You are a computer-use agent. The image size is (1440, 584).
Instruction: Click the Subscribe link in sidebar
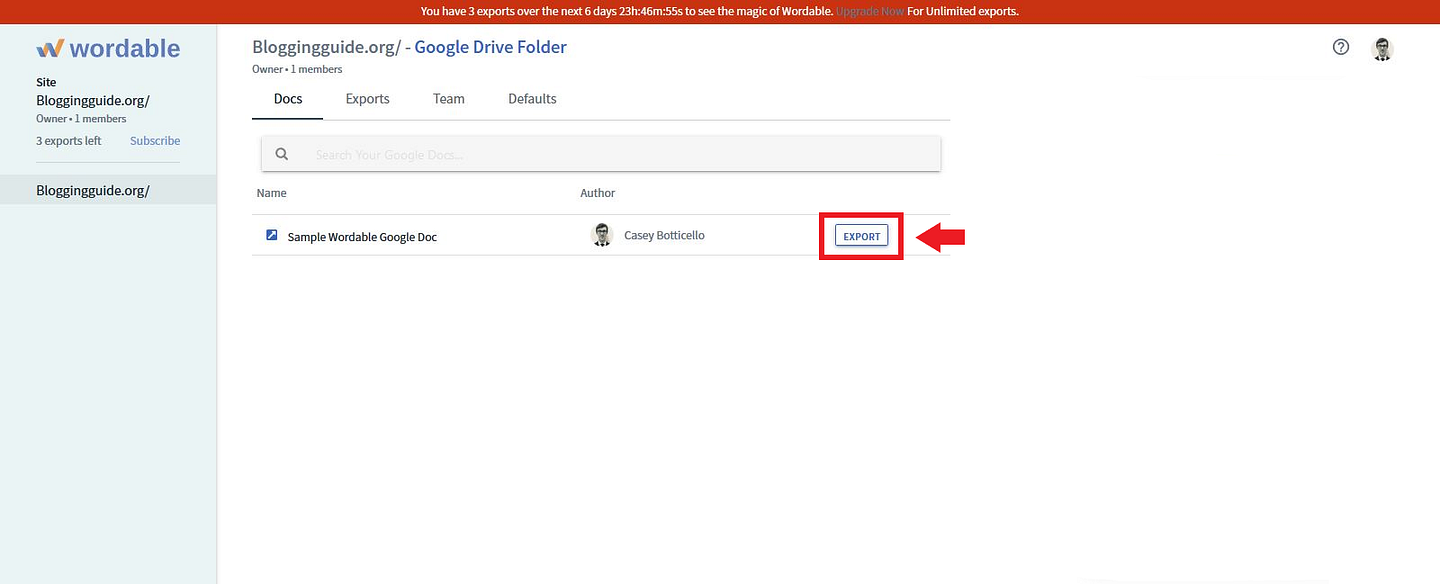click(x=155, y=141)
